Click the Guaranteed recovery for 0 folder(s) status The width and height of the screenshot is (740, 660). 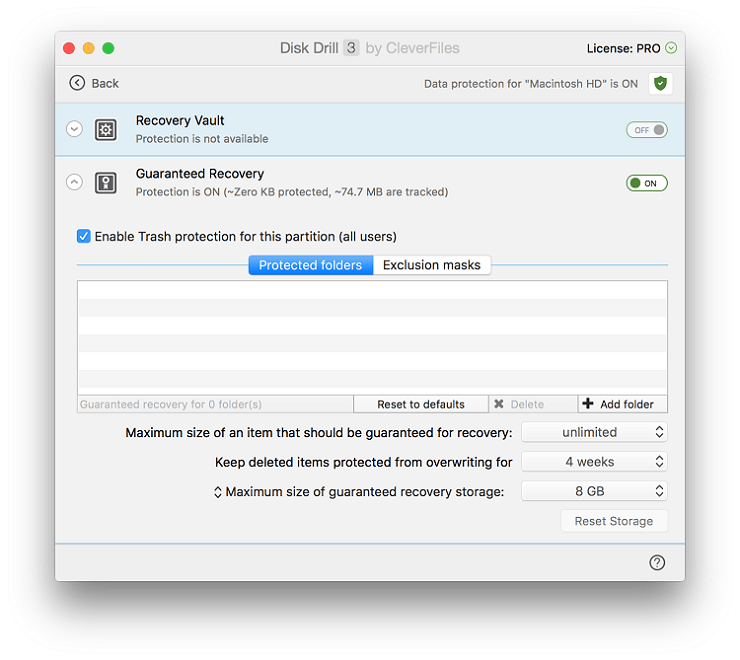tap(171, 404)
